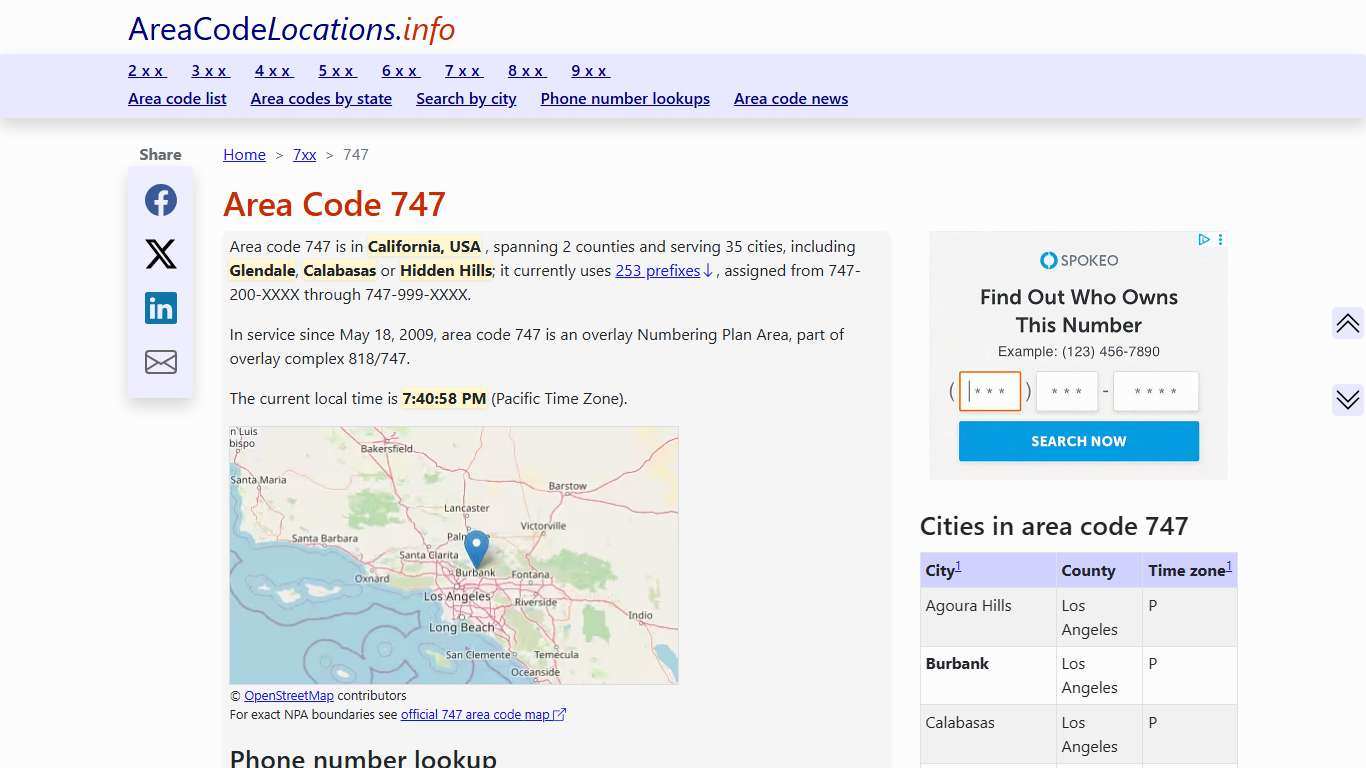Image resolution: width=1366 pixels, height=768 pixels.
Task: Open the 7xx breadcrumb link
Action: pyautogui.click(x=304, y=154)
